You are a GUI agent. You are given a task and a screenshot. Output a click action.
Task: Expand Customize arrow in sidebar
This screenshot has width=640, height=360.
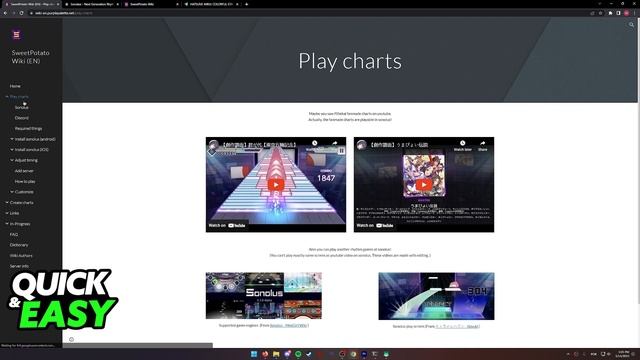pyautogui.click(x=12, y=192)
